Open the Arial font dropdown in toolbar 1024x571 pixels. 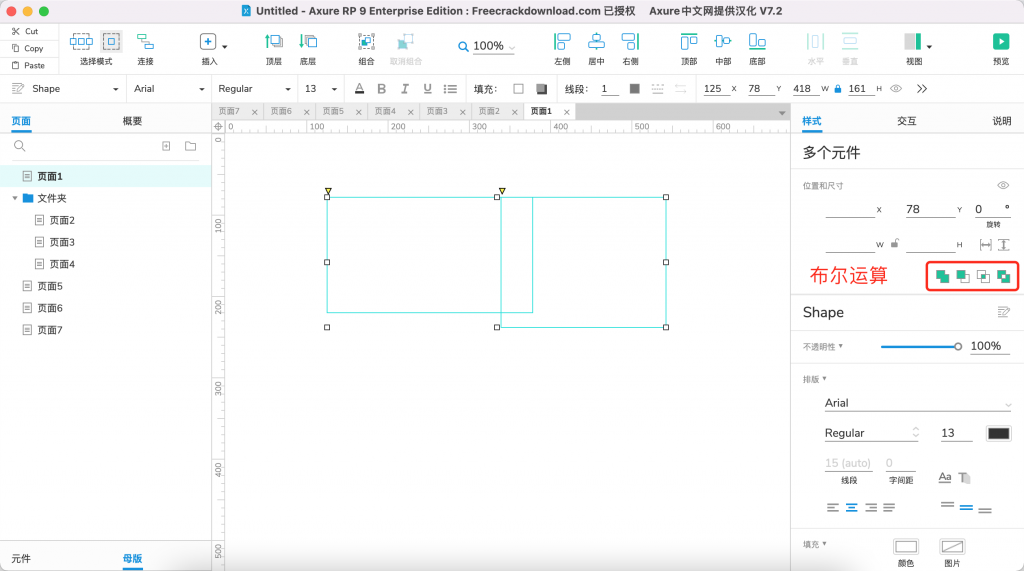point(168,89)
